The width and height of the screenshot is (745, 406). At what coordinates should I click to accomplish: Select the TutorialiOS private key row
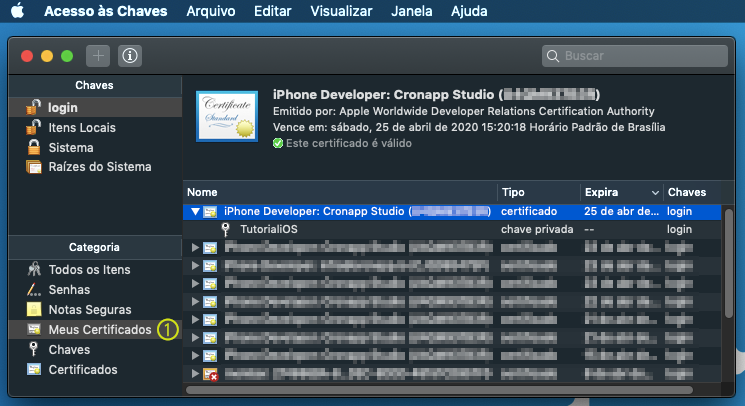(x=452, y=229)
